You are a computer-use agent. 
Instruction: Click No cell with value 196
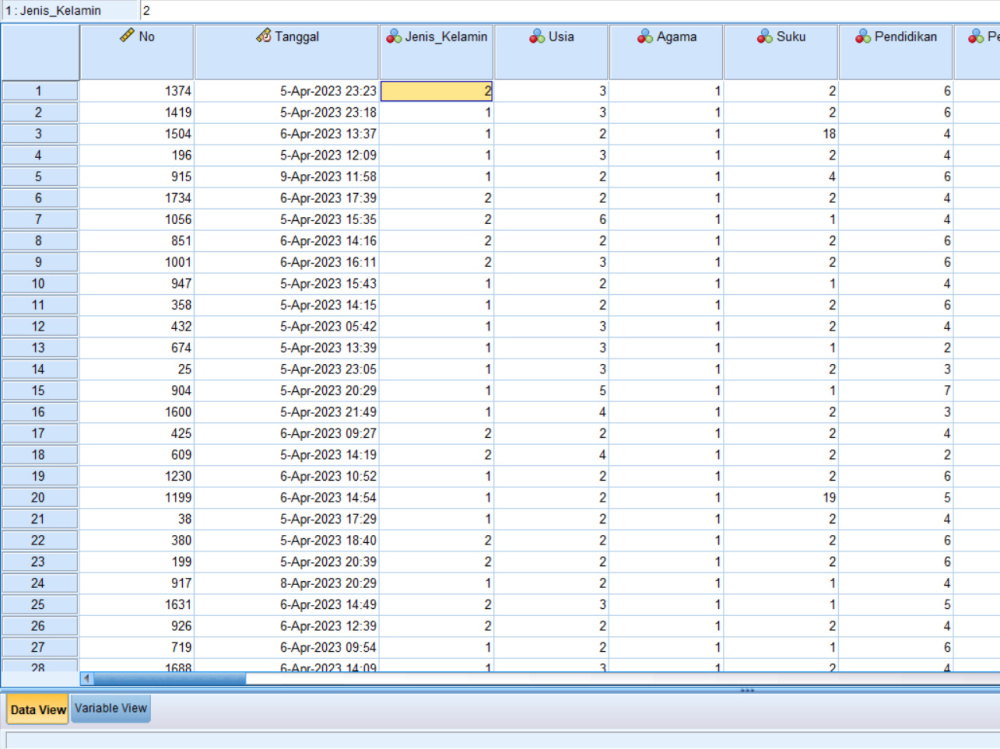point(136,155)
